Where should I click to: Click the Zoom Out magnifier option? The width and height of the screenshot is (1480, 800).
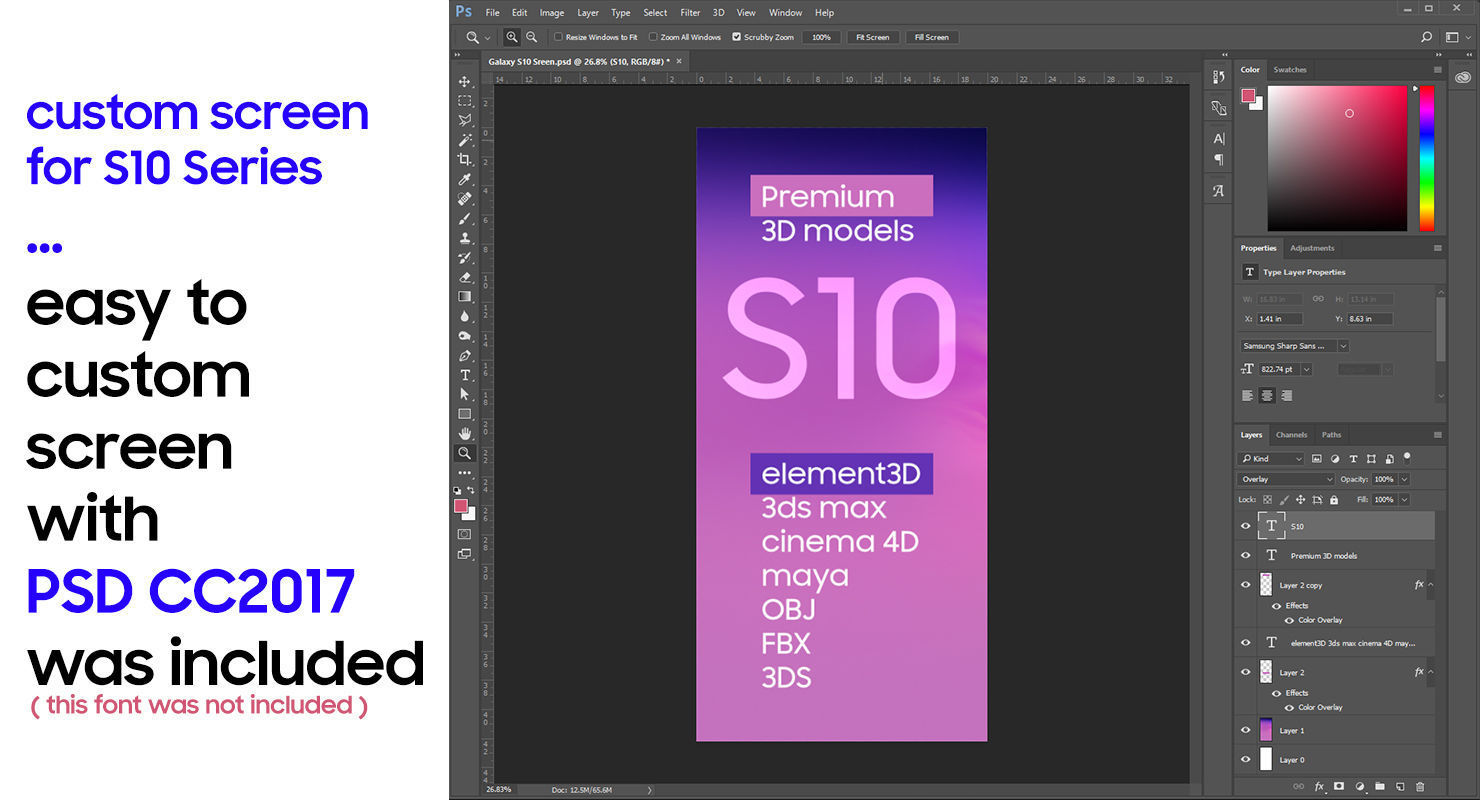[x=531, y=37]
